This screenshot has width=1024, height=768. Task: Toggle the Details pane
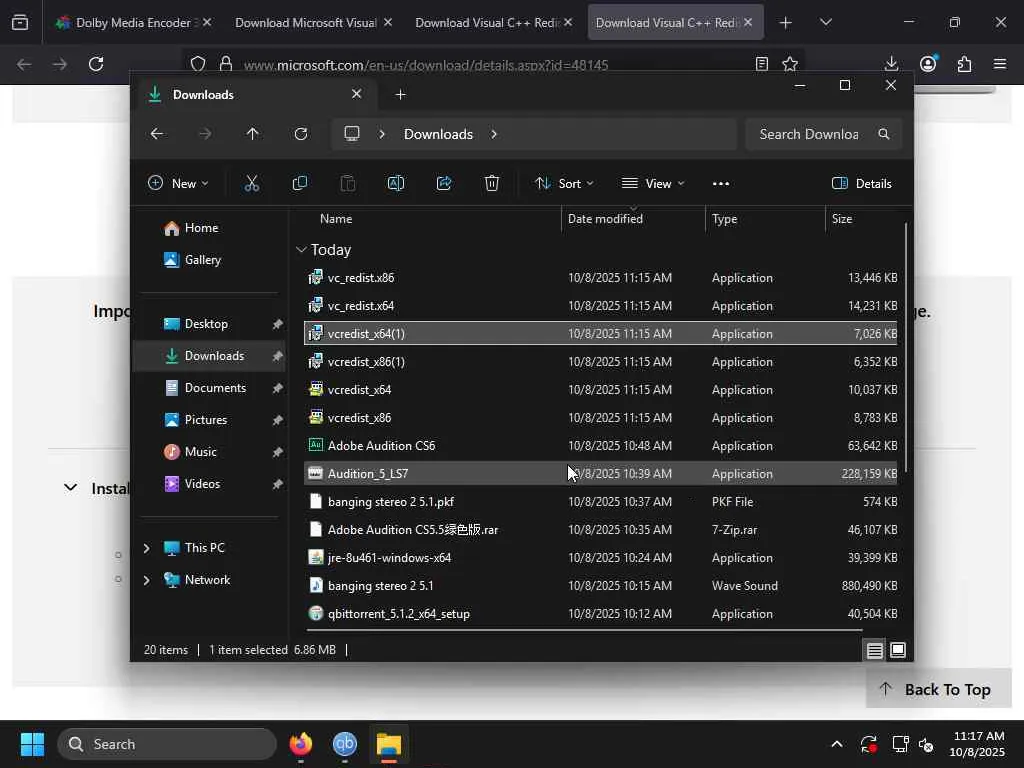(861, 184)
